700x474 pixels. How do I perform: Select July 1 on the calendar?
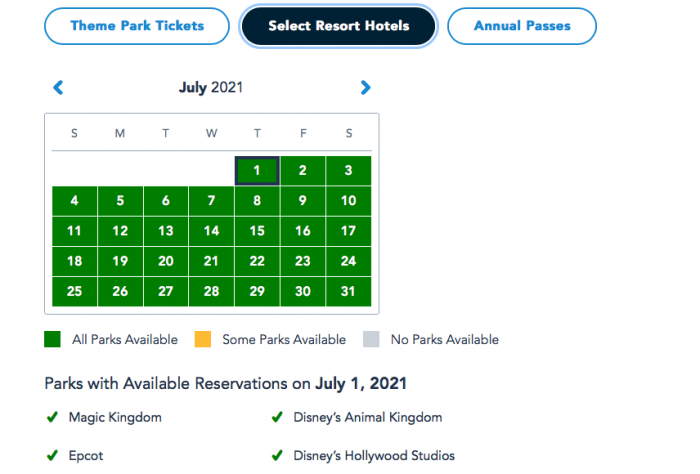click(x=257, y=171)
